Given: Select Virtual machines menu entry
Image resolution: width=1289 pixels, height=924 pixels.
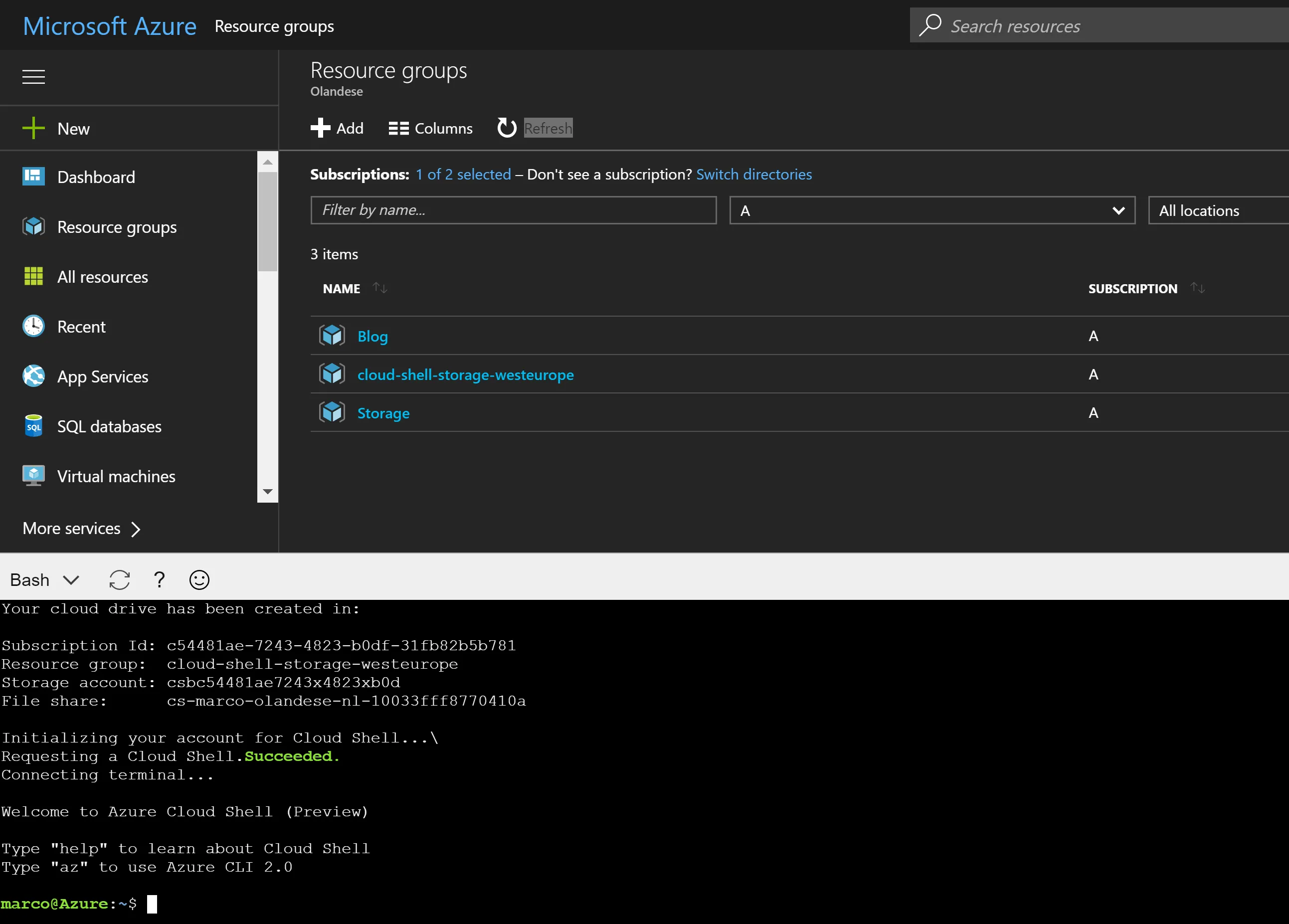Looking at the screenshot, I should [x=116, y=477].
